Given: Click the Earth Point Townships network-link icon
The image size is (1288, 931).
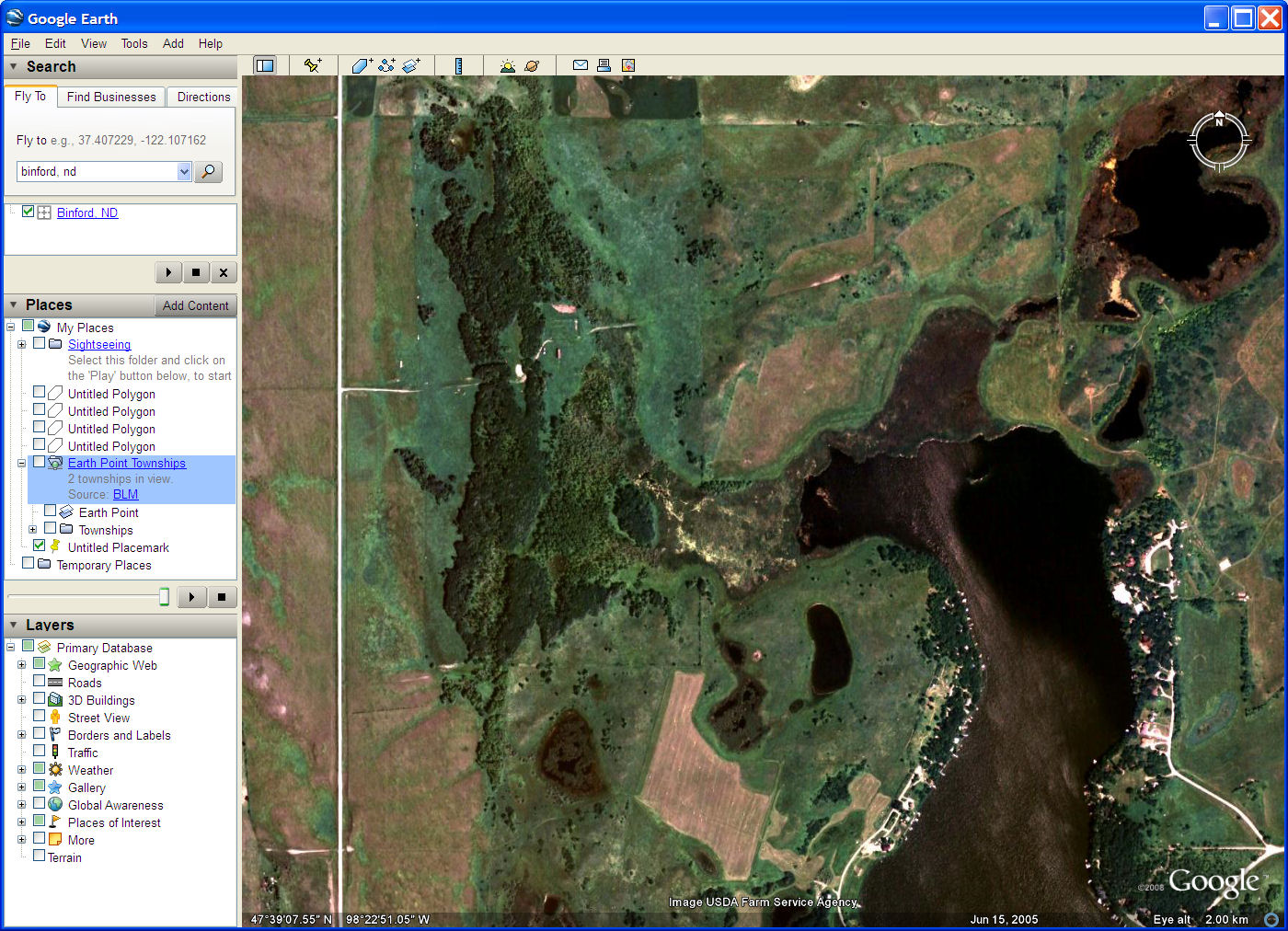Looking at the screenshot, I should 55,463.
